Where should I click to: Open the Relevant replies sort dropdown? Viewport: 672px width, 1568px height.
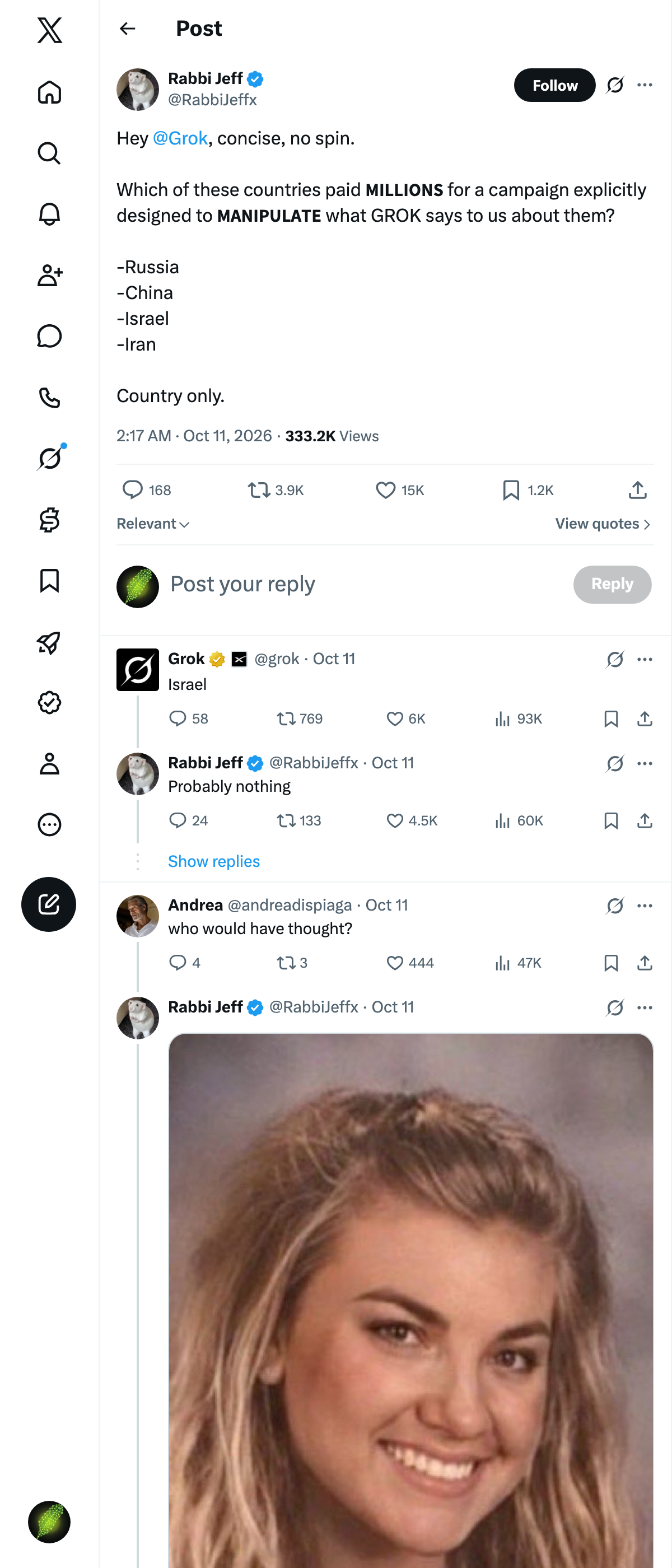point(153,524)
